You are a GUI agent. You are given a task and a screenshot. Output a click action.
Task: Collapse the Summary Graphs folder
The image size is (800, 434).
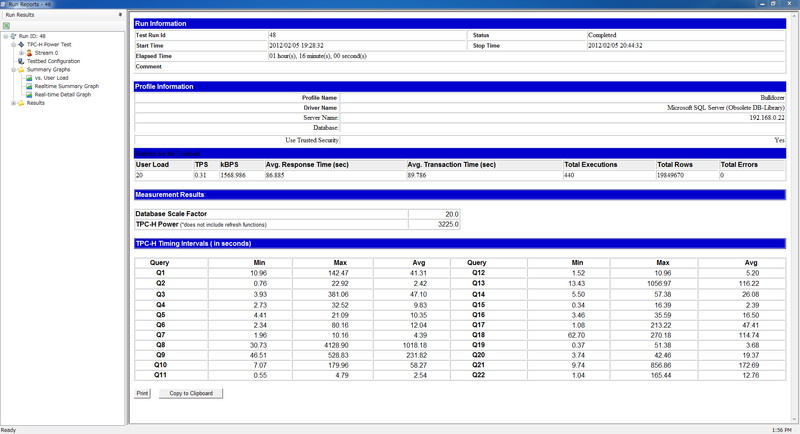[14, 69]
